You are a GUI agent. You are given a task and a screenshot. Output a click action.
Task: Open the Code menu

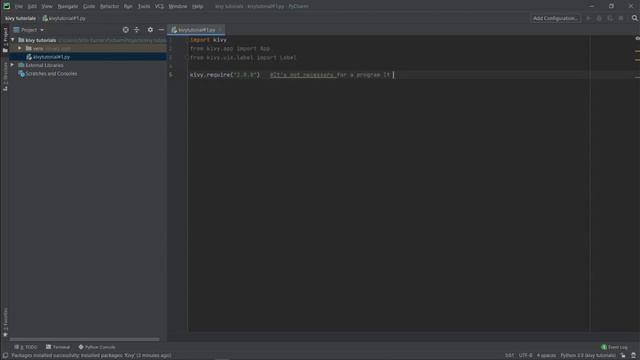[x=89, y=6]
